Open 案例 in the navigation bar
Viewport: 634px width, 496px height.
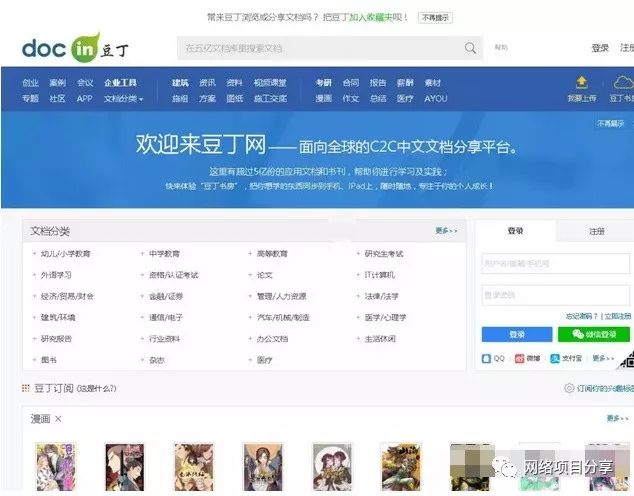click(x=57, y=83)
